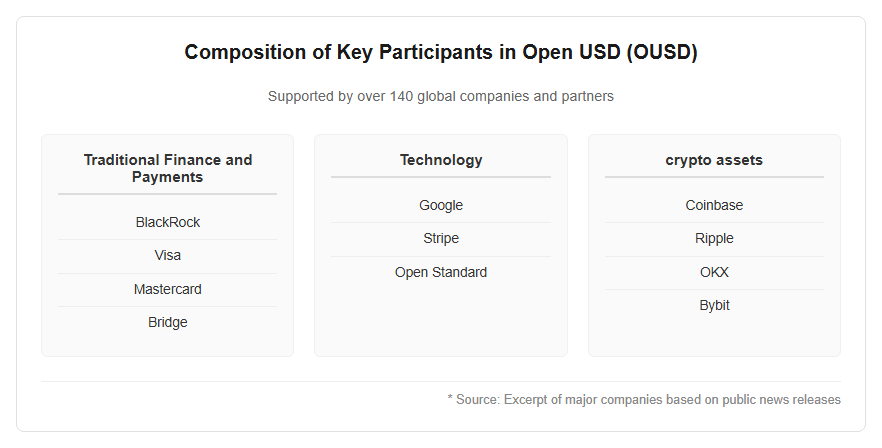The width and height of the screenshot is (882, 448).
Task: Click the crypto assets heading
Action: (x=714, y=160)
